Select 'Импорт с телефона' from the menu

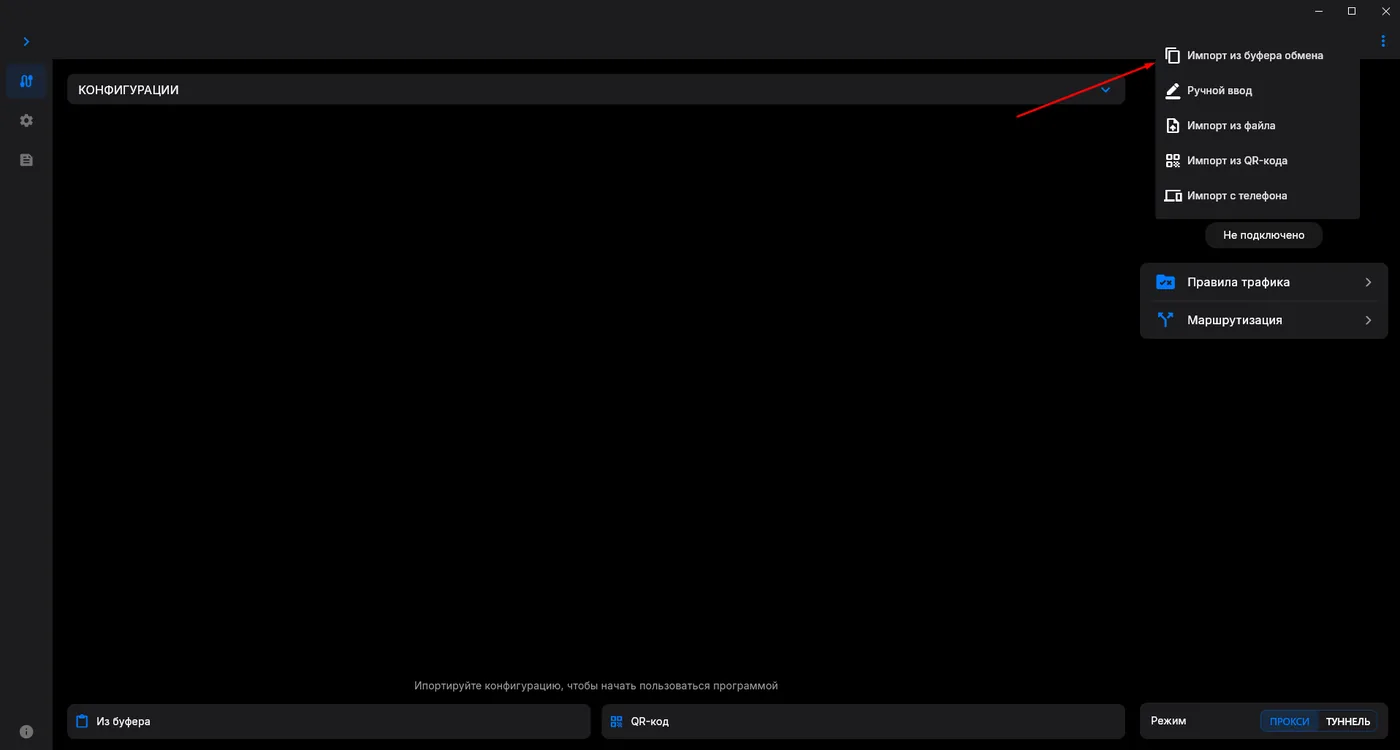click(1257, 196)
